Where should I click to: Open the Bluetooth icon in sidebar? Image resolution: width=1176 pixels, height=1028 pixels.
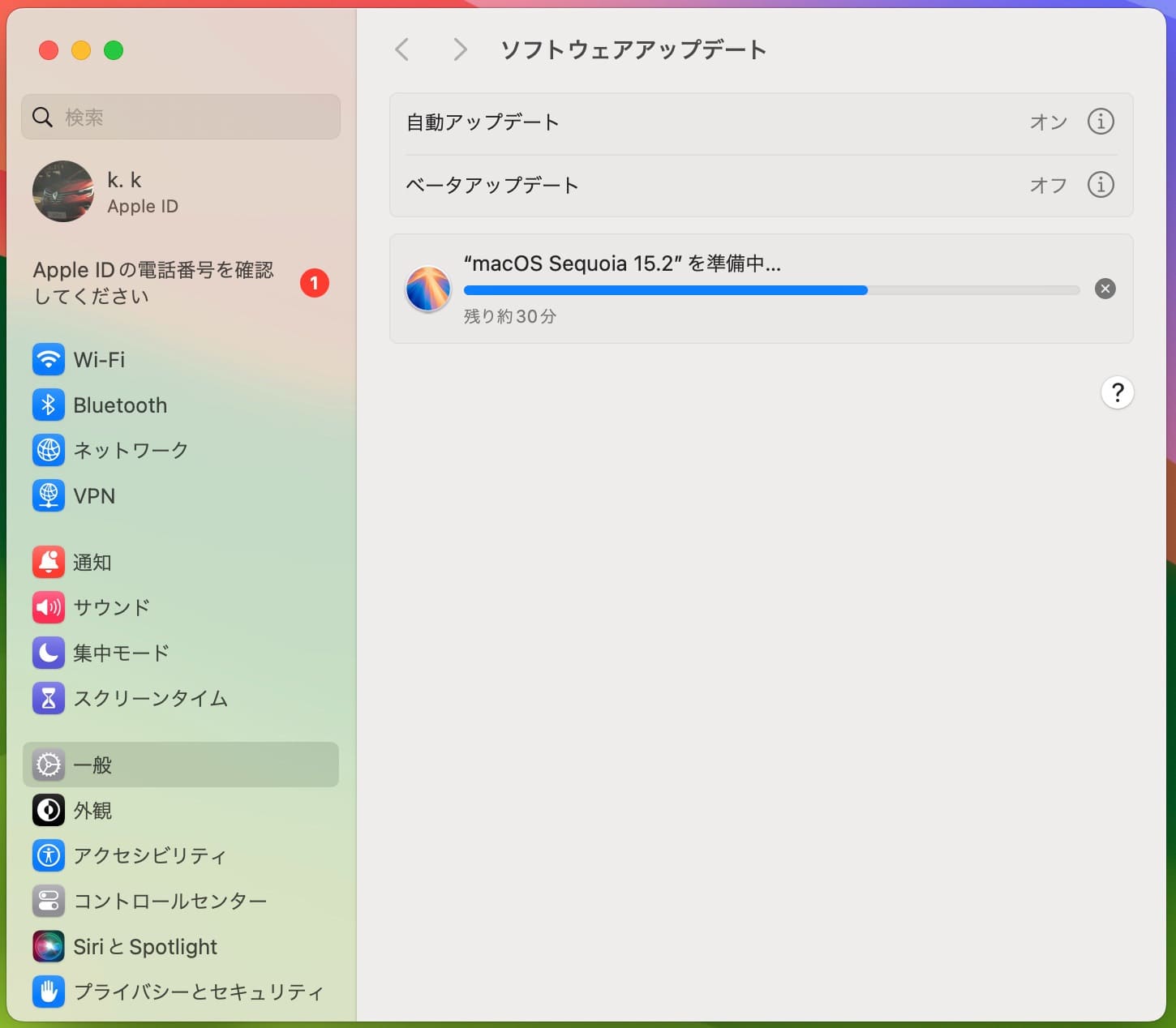coord(49,405)
